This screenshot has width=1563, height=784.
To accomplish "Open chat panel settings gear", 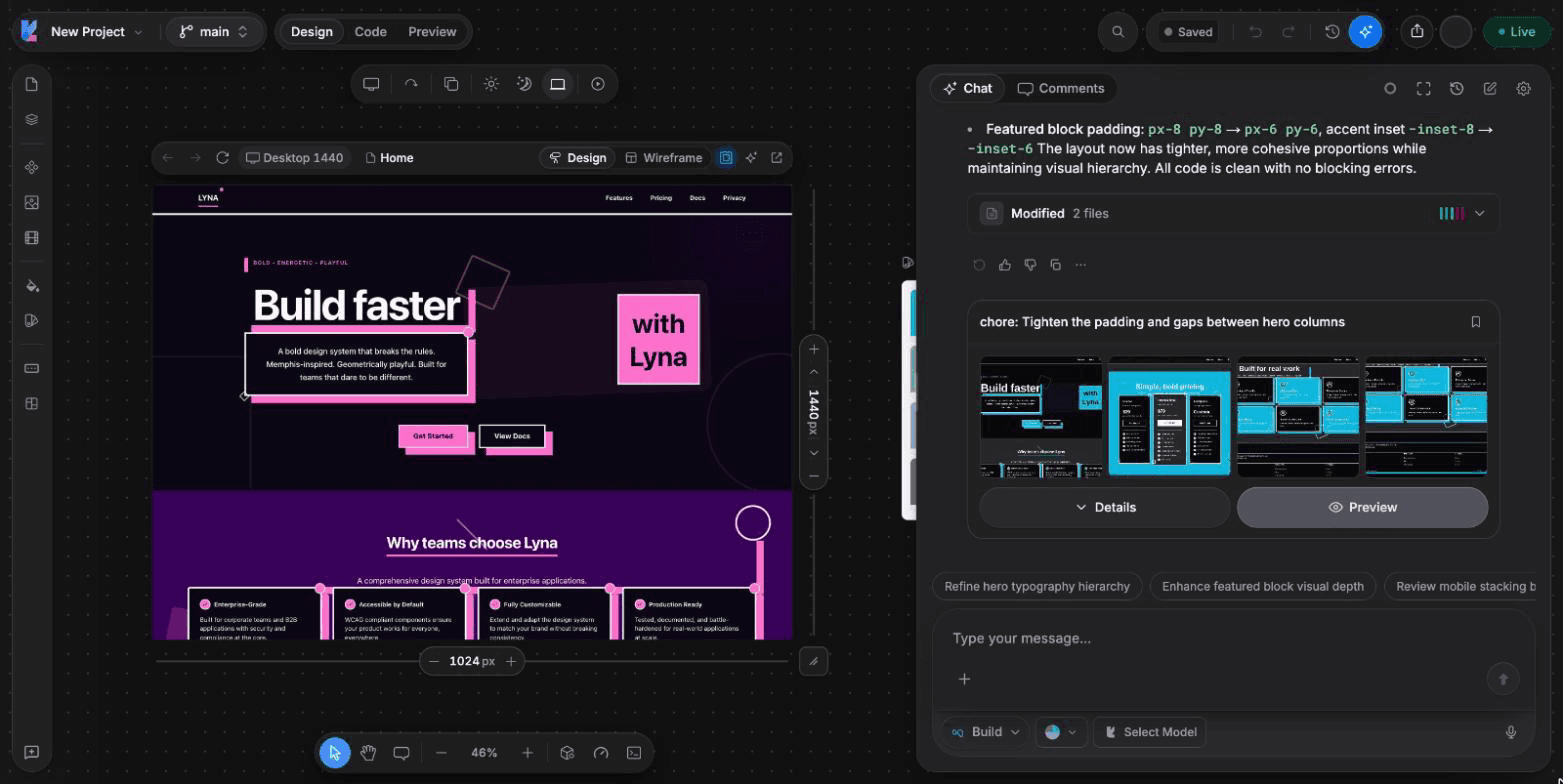I will pyautogui.click(x=1523, y=88).
